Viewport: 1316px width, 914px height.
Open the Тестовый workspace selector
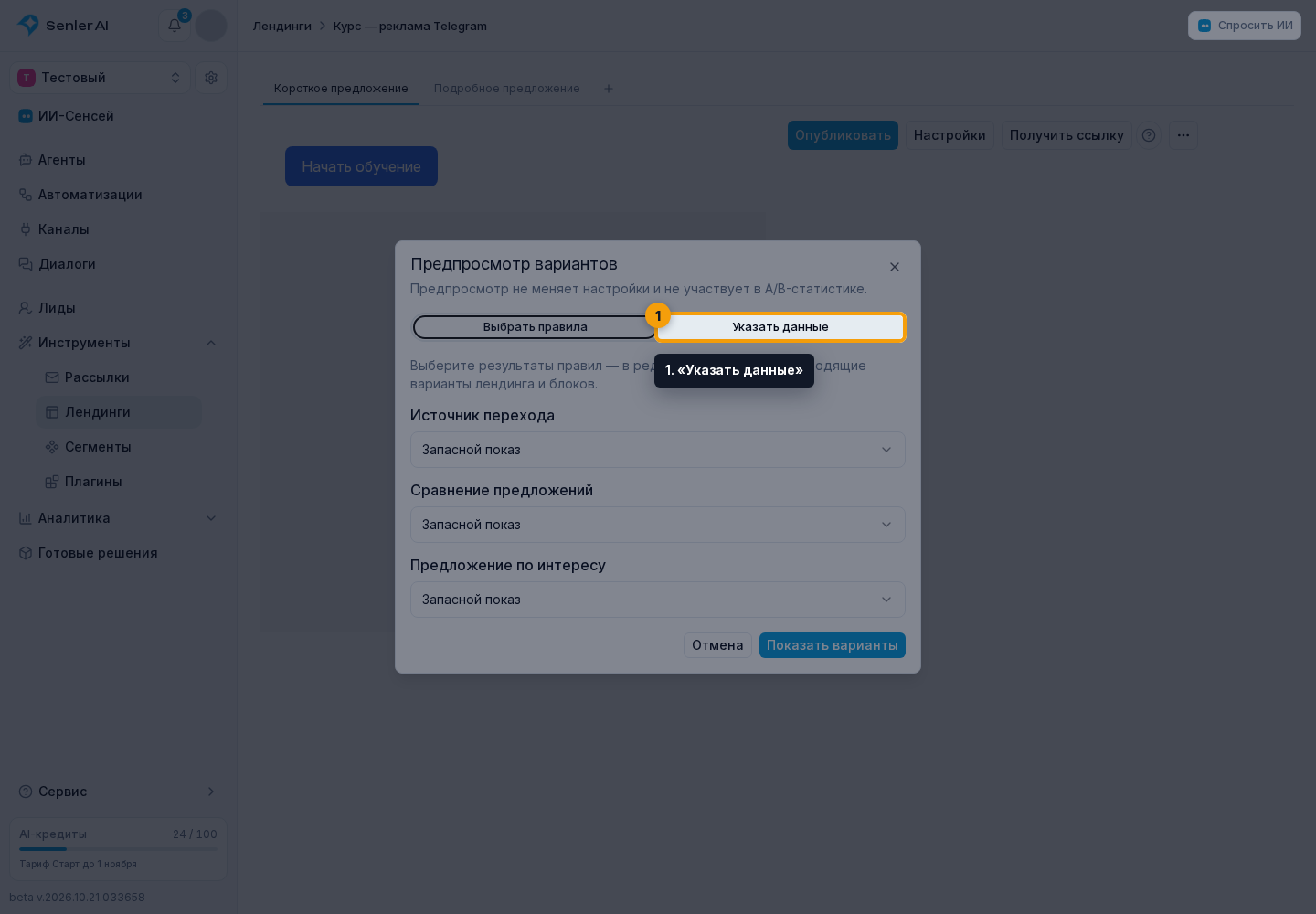click(101, 78)
